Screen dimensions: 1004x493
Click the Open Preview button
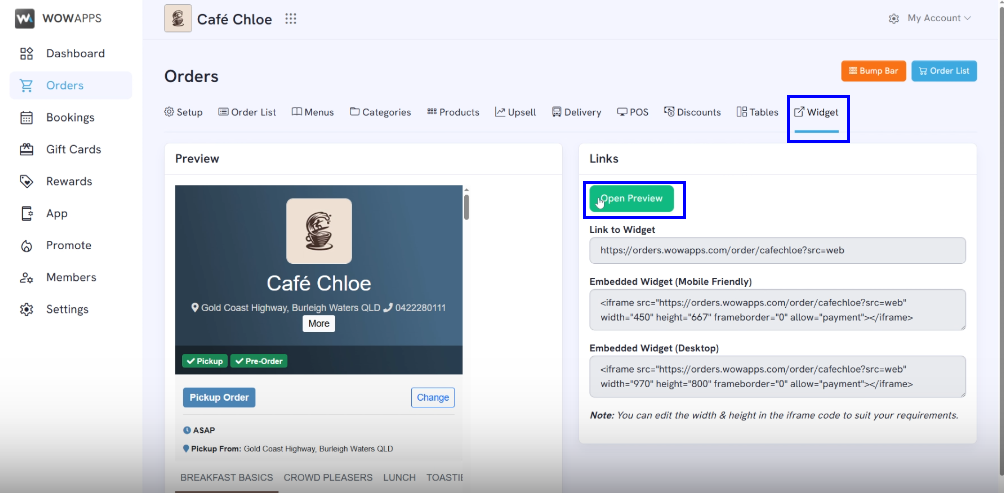tap(632, 198)
